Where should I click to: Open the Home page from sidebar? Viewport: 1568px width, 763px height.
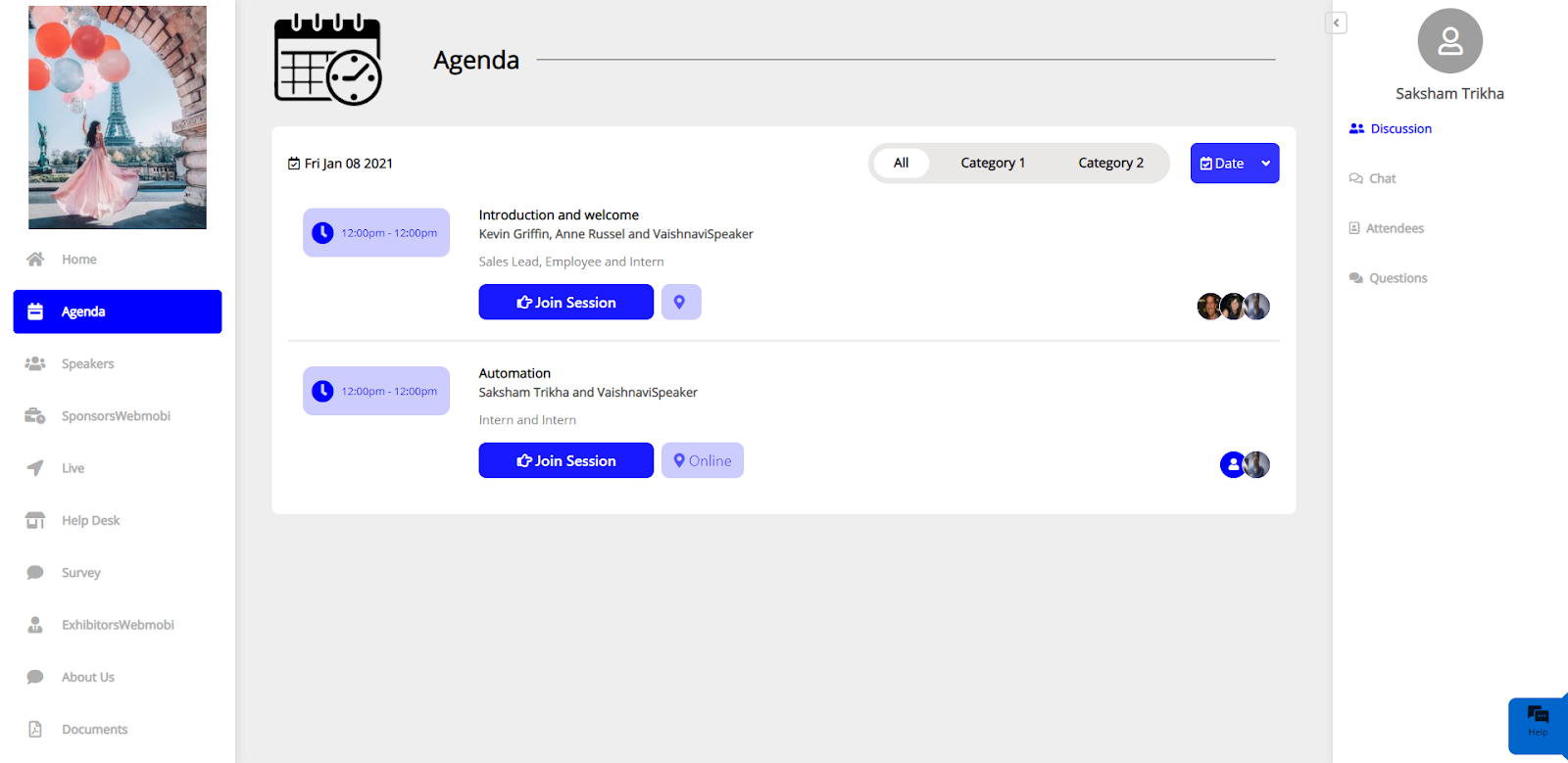[x=78, y=260]
